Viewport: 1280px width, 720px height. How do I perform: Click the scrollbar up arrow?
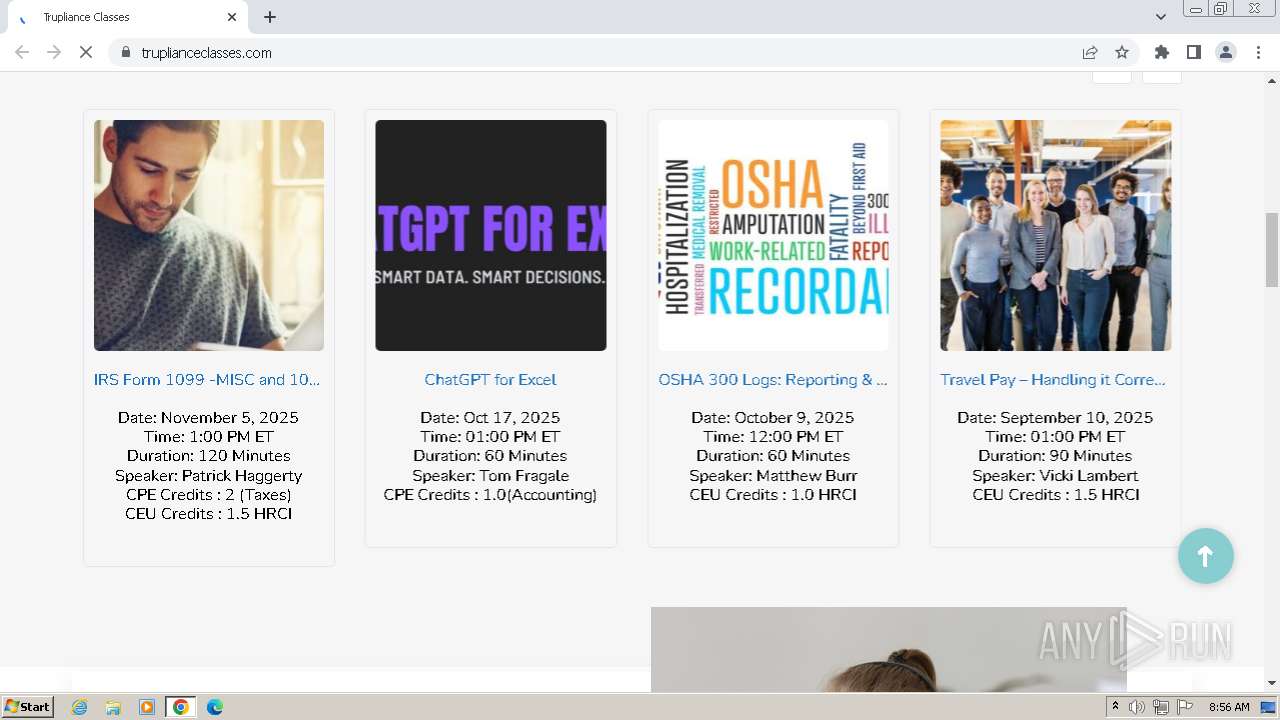click(1272, 79)
